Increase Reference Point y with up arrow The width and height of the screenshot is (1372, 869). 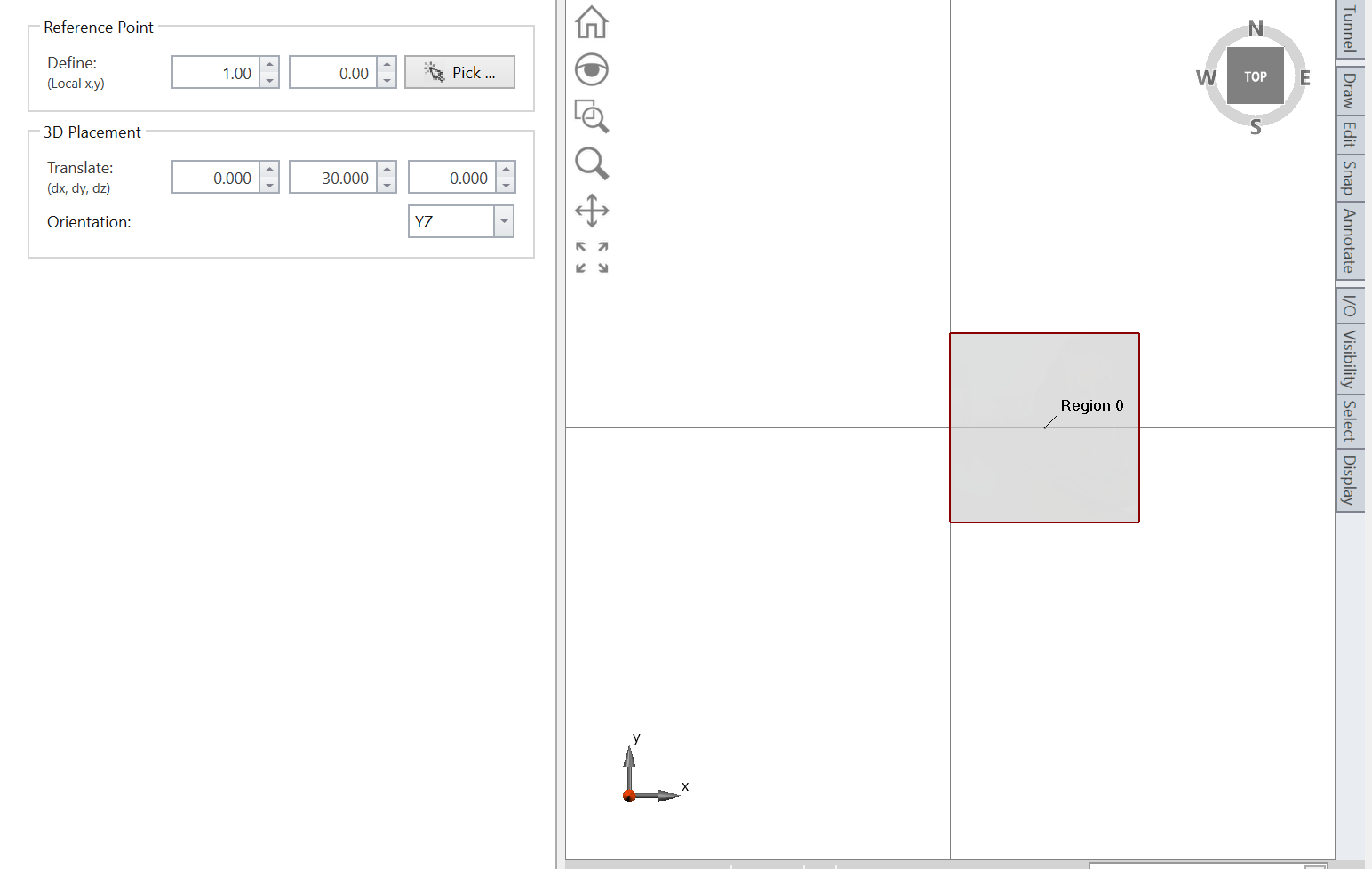click(387, 65)
